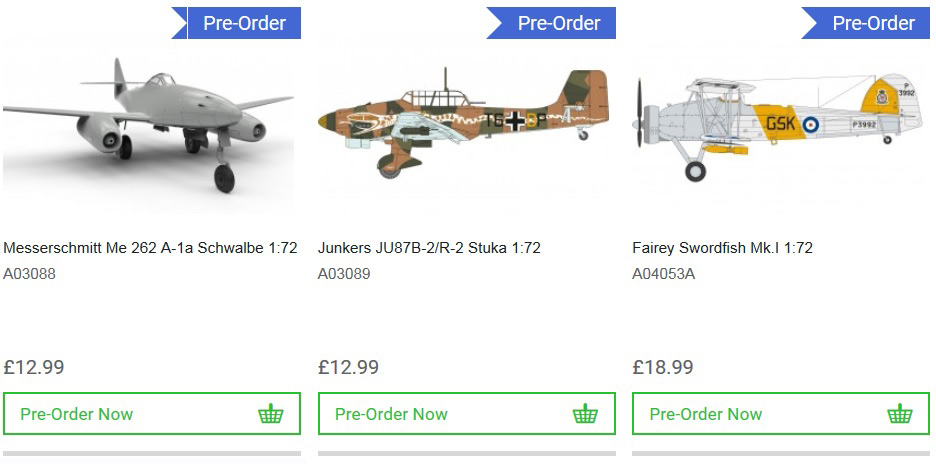Open Junkers JU87B-2/R-2 Stuka 1:72 title link
The height and width of the screenshot is (464, 936).
[429, 248]
